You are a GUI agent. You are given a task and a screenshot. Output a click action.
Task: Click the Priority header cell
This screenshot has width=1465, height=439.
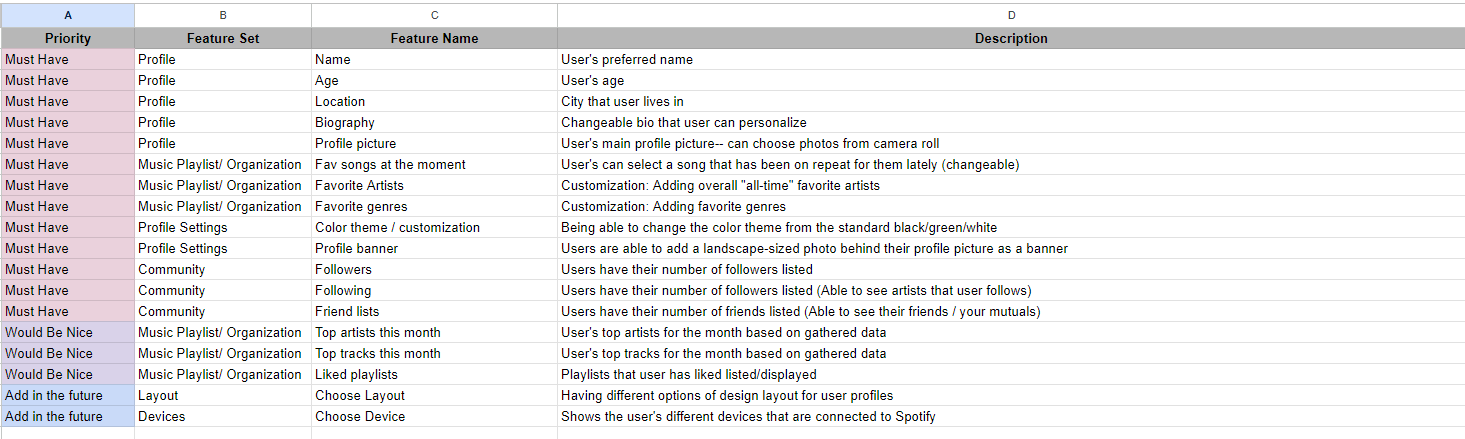pyautogui.click(x=67, y=38)
